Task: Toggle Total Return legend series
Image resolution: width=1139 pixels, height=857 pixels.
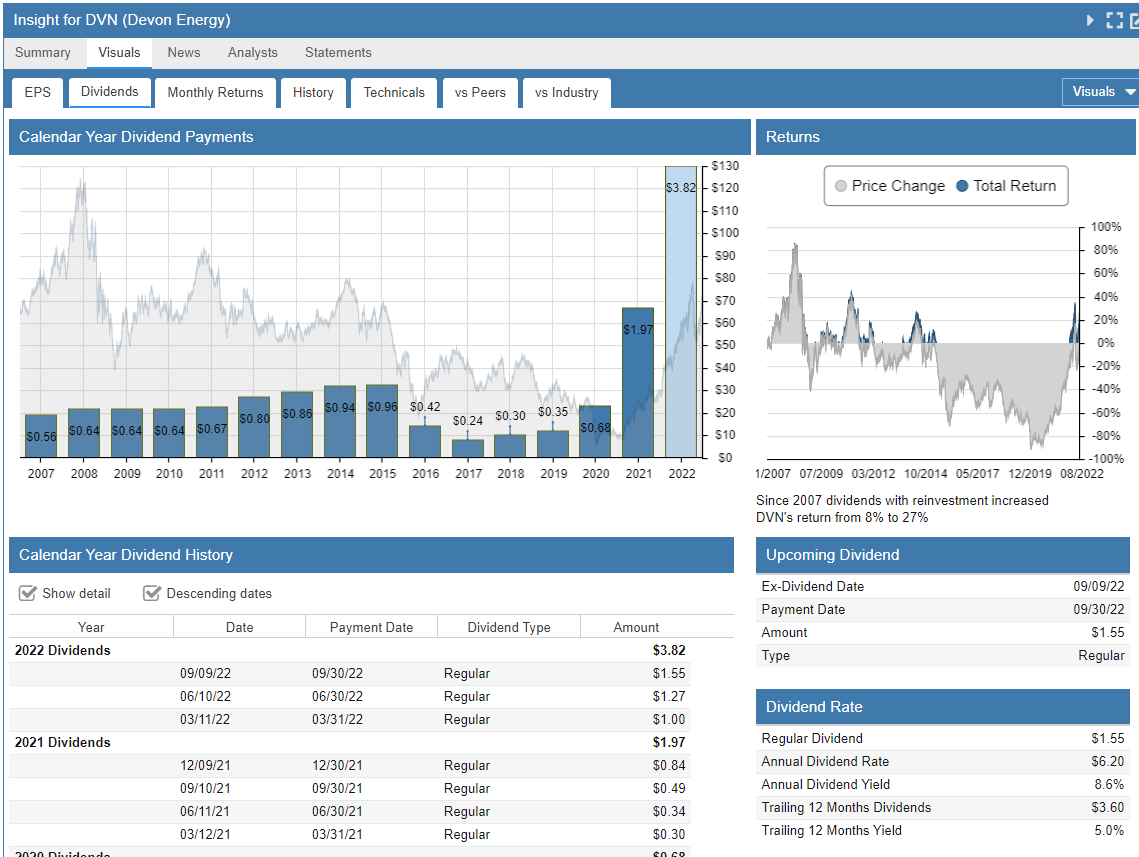Action: click(1006, 186)
